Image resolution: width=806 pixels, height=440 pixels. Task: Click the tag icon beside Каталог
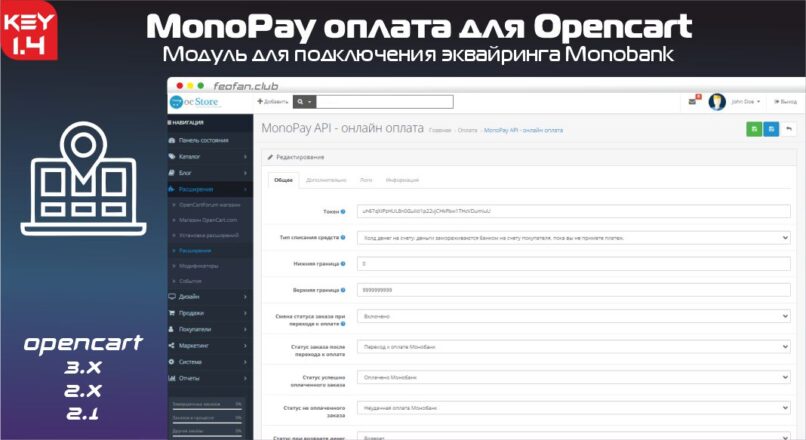[x=172, y=156]
